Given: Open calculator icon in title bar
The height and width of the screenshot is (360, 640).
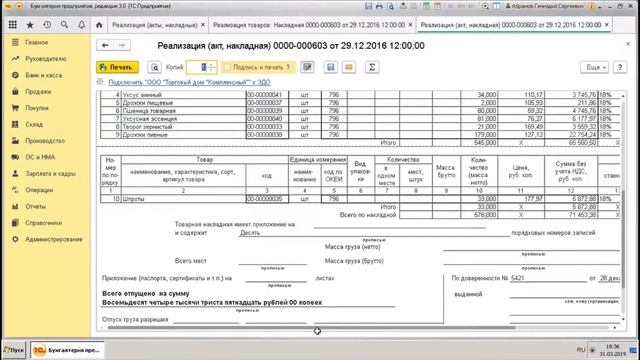Looking at the screenshot, I should point(426,6).
